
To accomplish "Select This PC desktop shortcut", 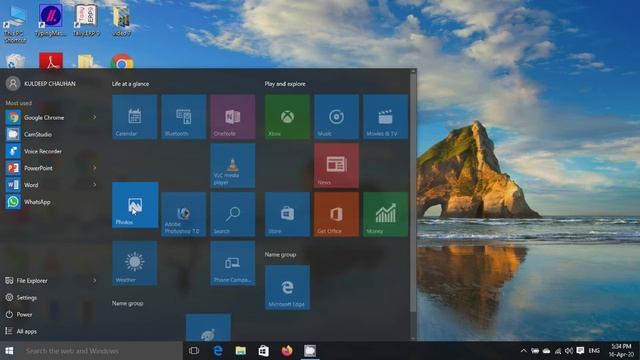I will tap(15, 24).
